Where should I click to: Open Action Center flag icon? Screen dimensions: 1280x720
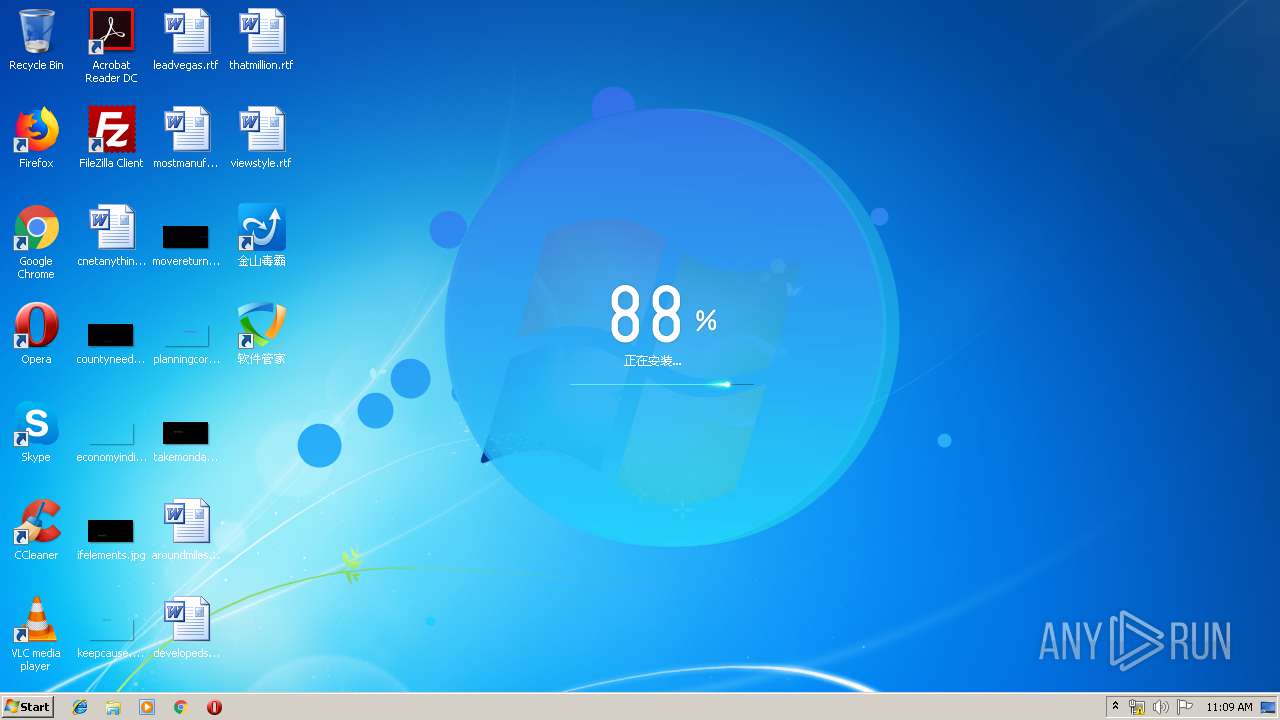(1184, 707)
